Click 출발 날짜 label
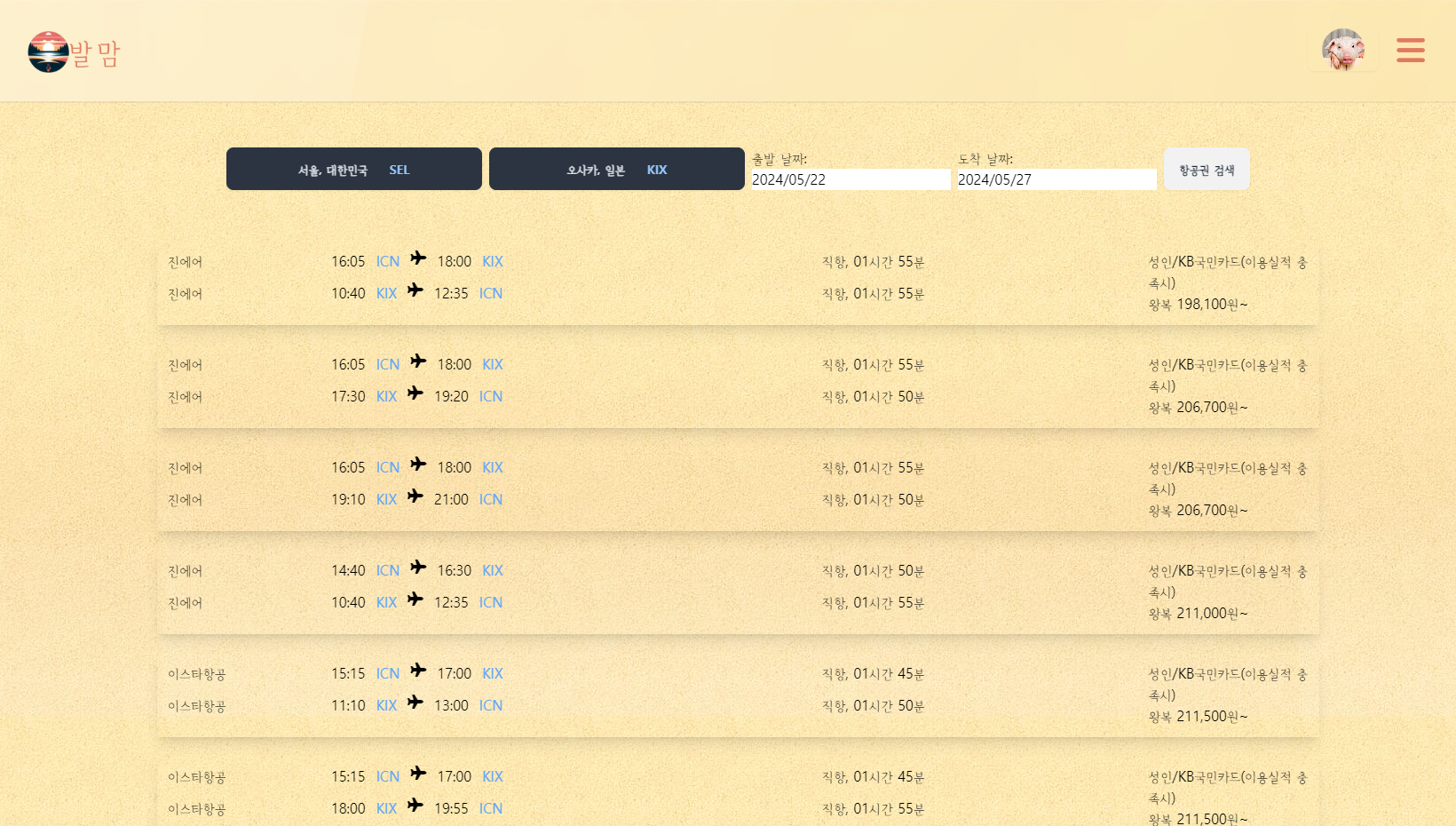The width and height of the screenshot is (1456, 826). pos(779,159)
